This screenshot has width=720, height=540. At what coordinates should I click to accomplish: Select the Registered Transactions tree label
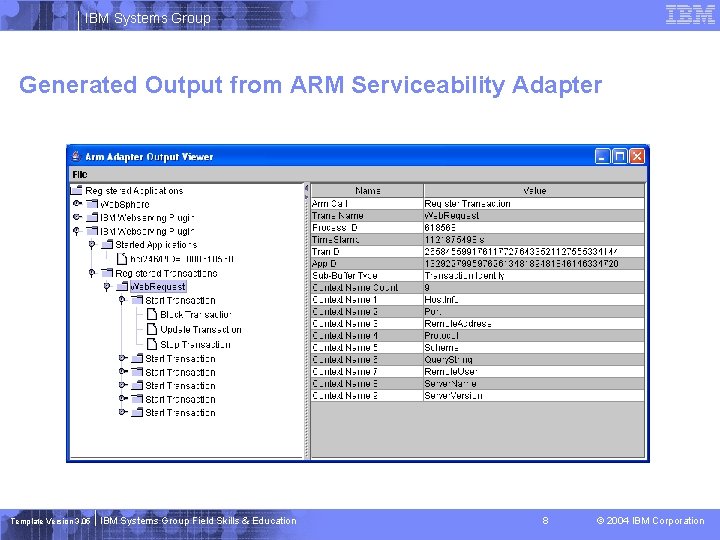tap(166, 273)
